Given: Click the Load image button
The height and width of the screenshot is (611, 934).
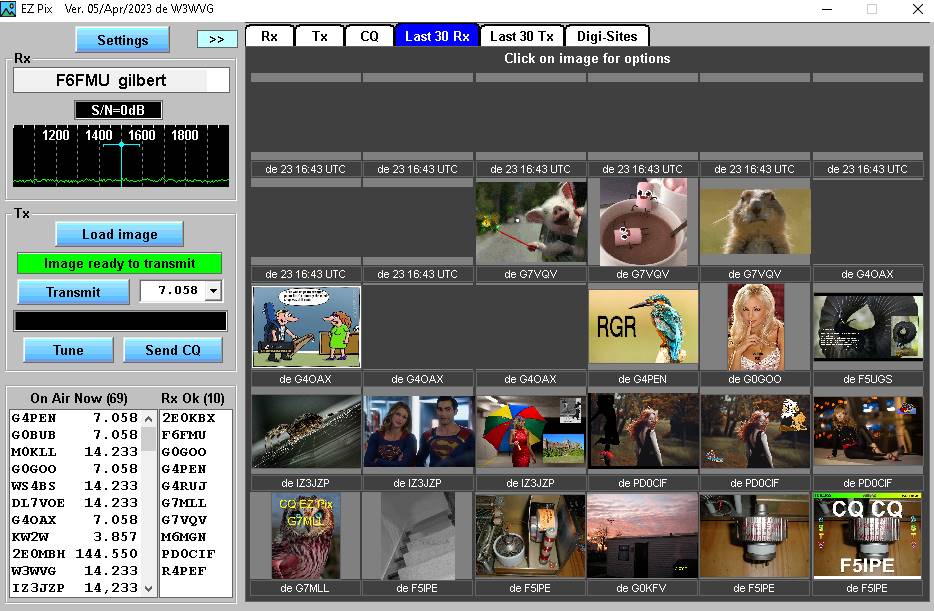Looking at the screenshot, I should 119,234.
